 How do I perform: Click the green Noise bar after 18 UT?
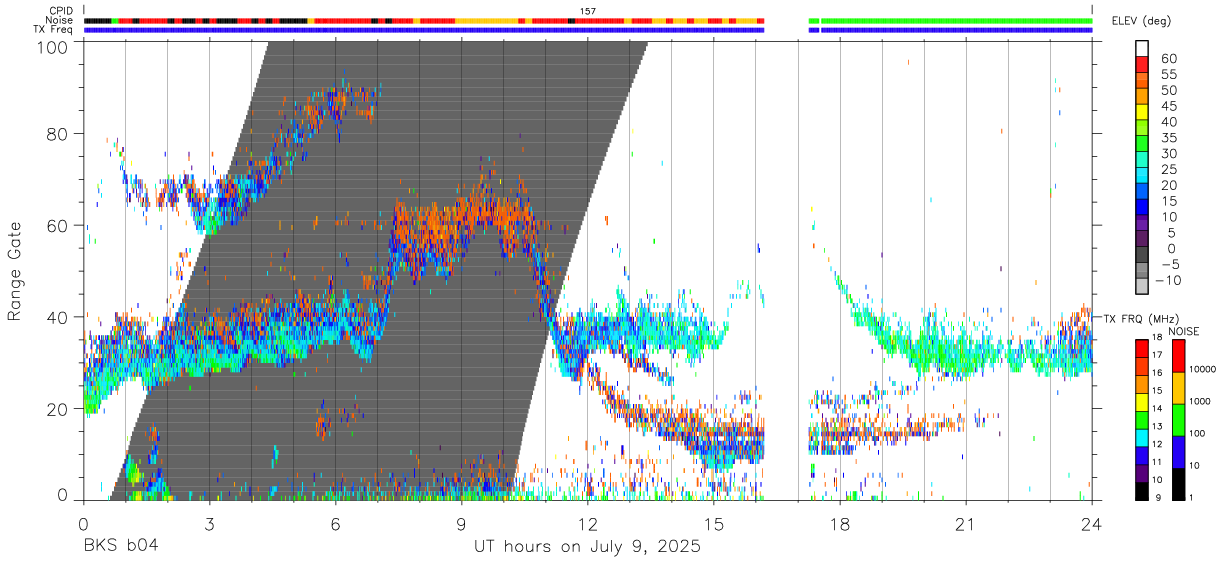[956, 20]
